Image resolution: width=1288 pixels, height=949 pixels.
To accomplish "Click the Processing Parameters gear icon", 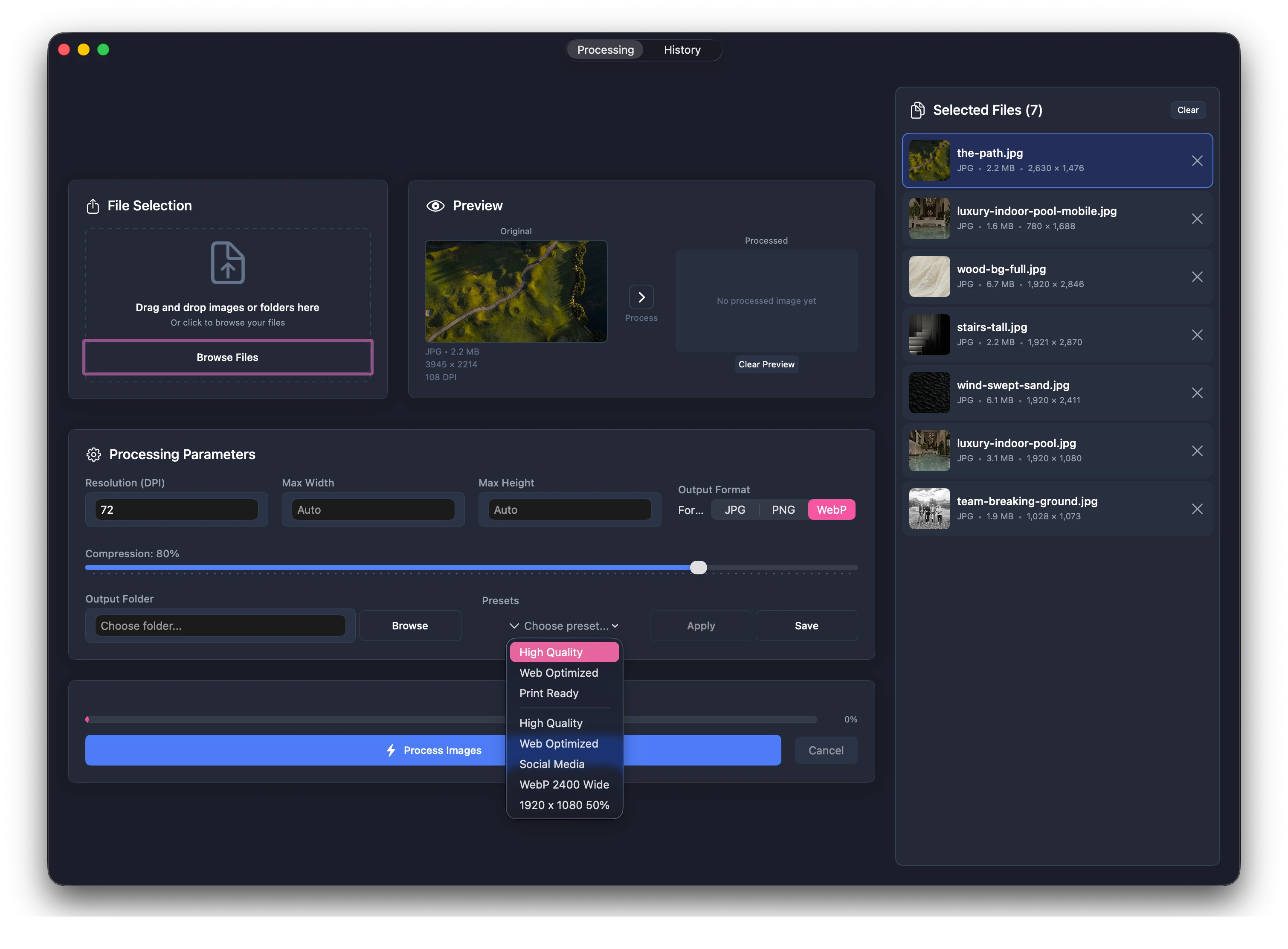I will coord(93,454).
